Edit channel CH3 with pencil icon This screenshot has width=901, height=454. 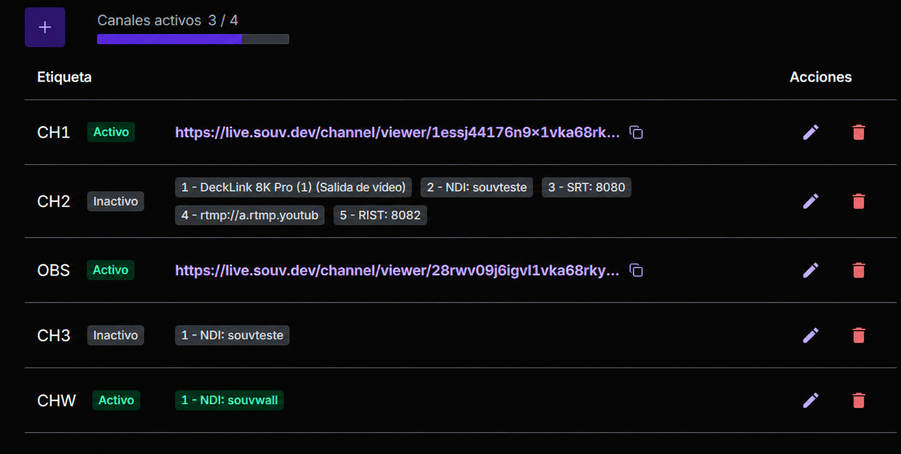pyautogui.click(x=810, y=335)
